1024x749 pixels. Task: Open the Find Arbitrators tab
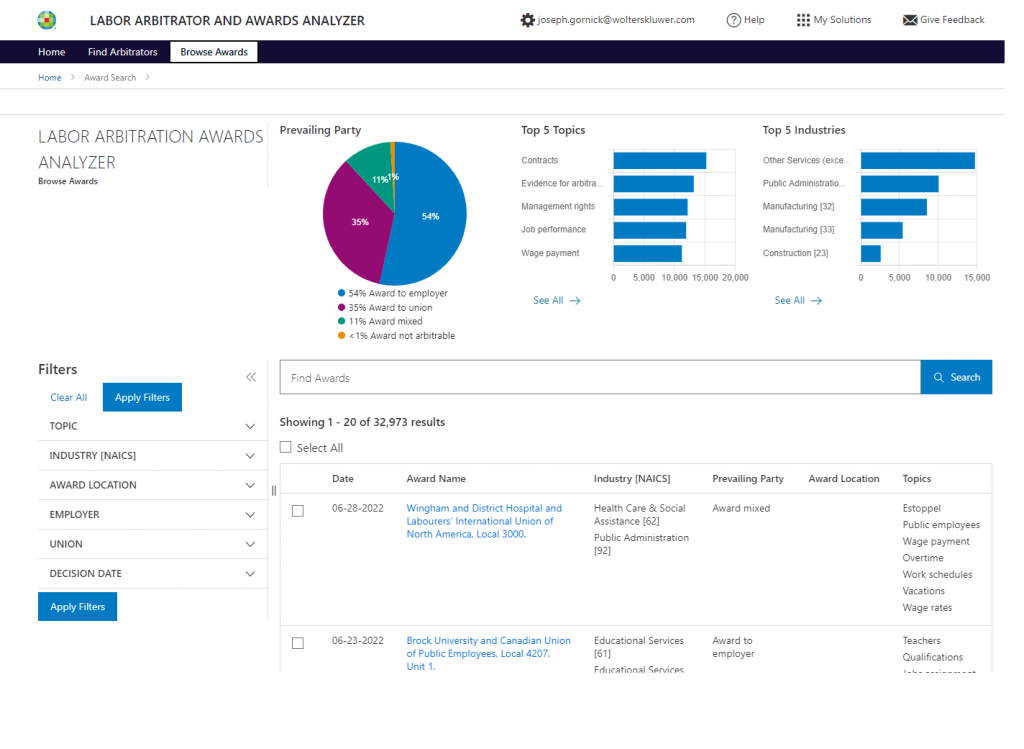click(123, 52)
